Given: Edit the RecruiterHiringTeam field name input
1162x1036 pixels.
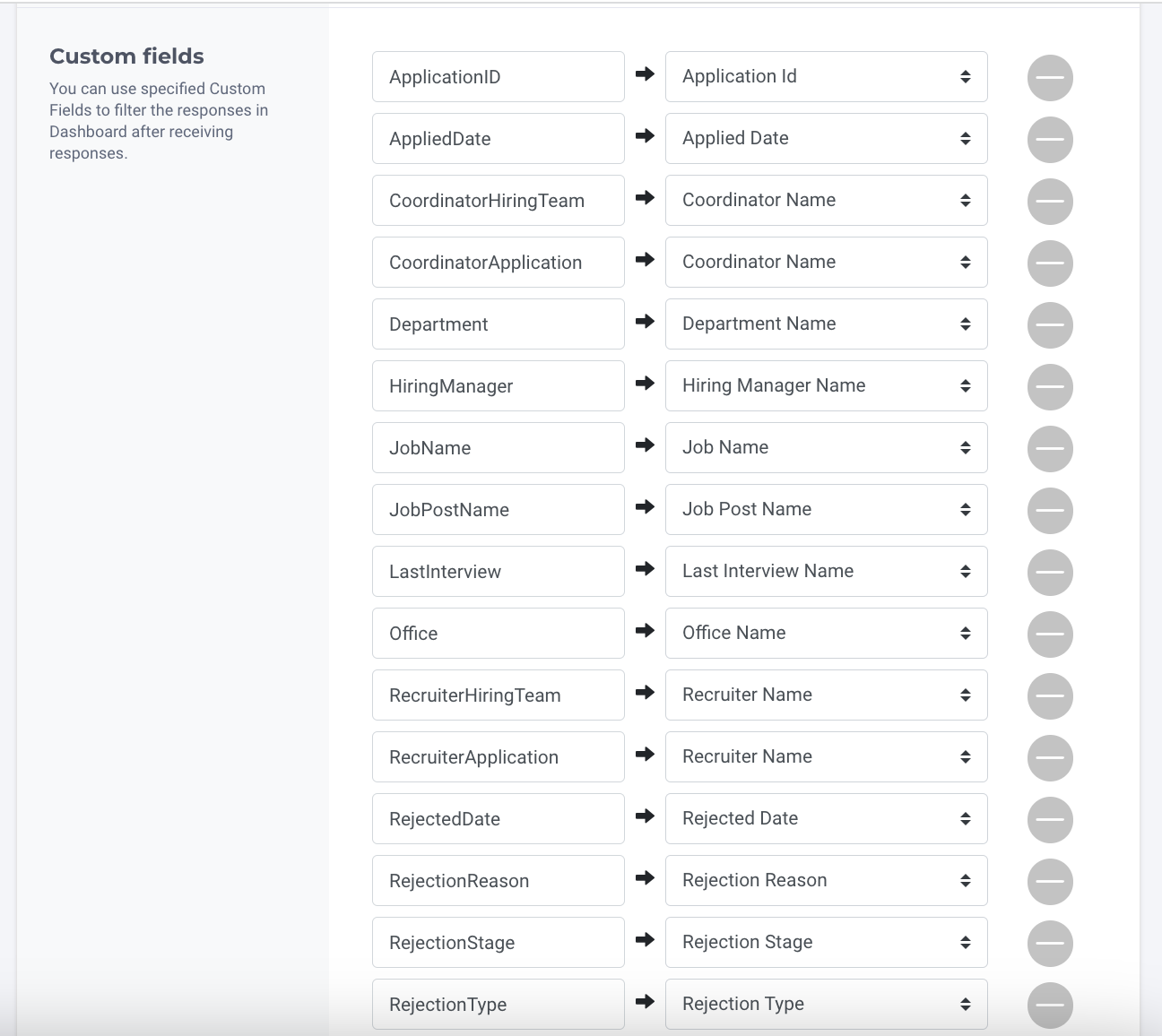Looking at the screenshot, I should (498, 695).
